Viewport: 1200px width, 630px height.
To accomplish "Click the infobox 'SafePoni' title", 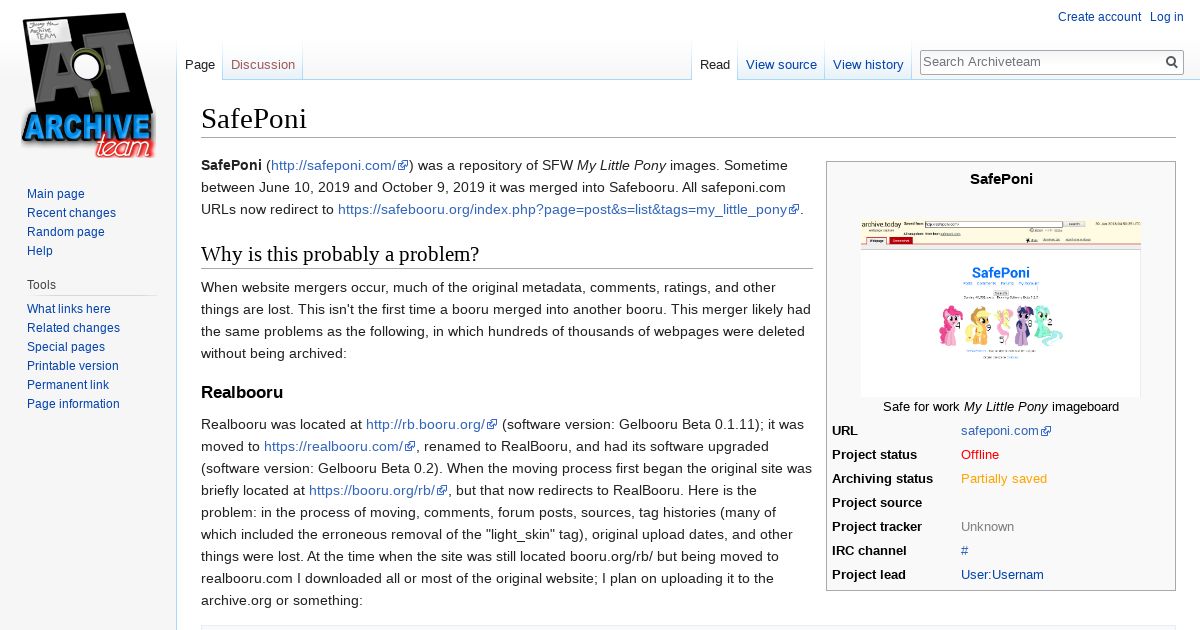I will click(1001, 179).
